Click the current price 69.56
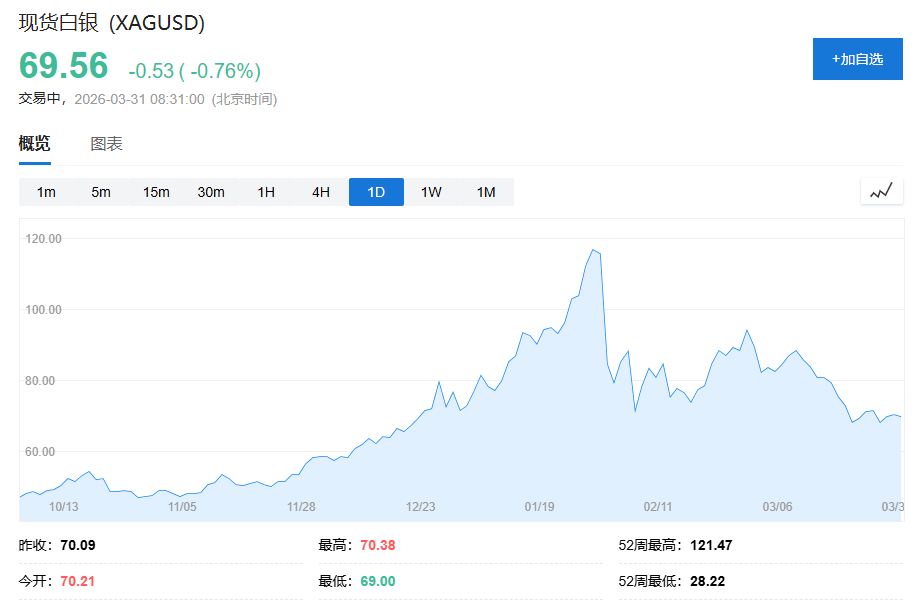The image size is (914, 610). [64, 66]
